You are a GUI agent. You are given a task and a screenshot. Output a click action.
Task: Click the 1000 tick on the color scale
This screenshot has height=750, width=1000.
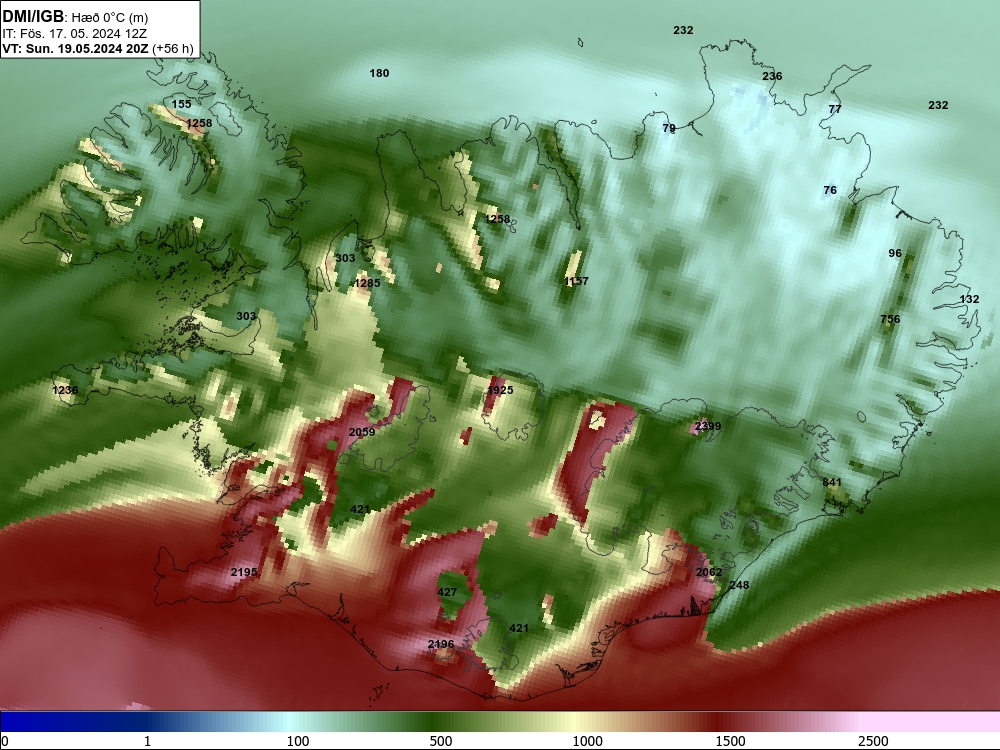[587, 741]
